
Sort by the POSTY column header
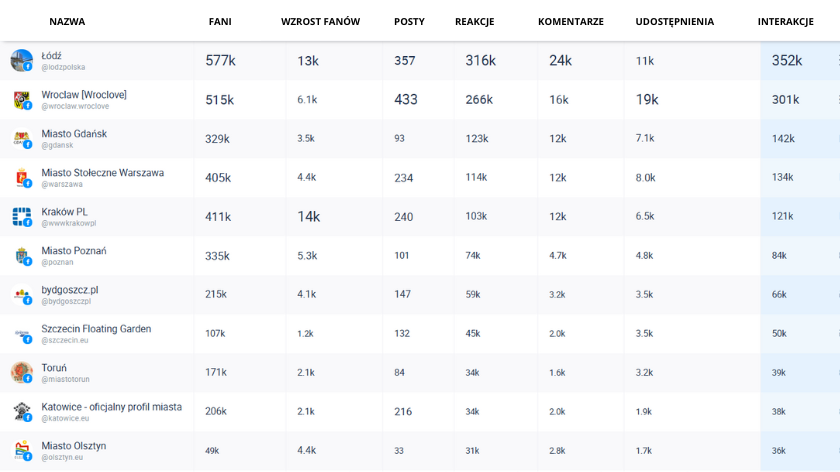[x=409, y=21]
